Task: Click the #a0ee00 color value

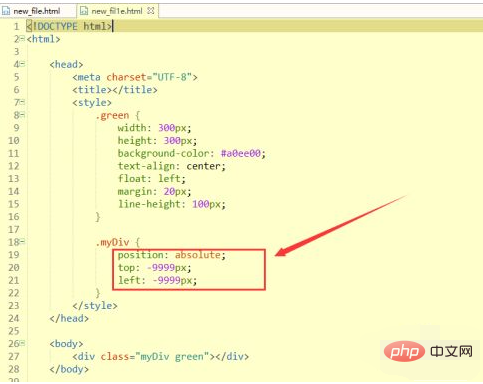Action: click(241, 153)
